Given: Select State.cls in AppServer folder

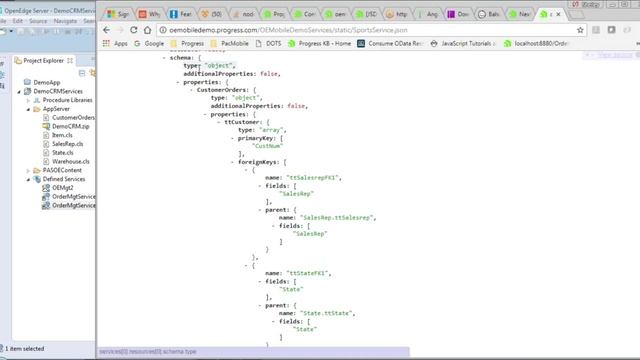Looking at the screenshot, I should 62,153.
